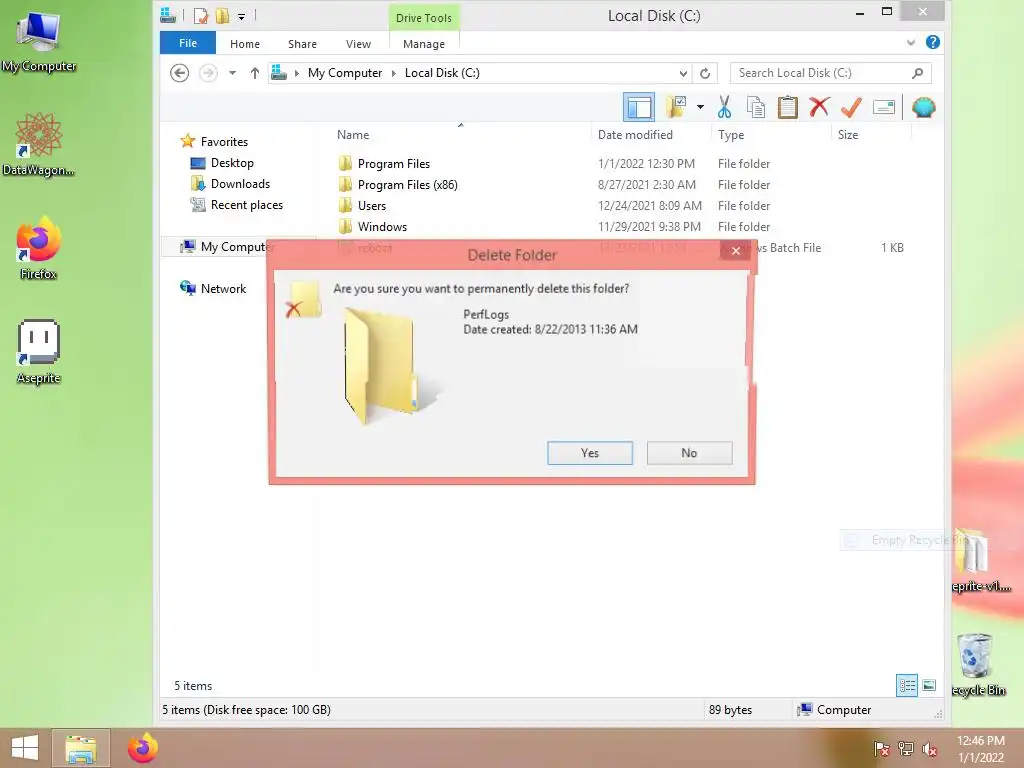Click the Paste clipboard icon
This screenshot has height=768, width=1024.
tap(788, 106)
